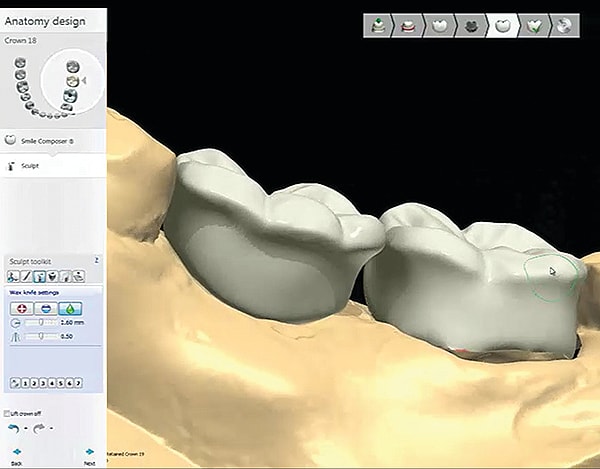Select the highlighted wax knife tool
The height and width of the screenshot is (469, 600).
(x=39, y=276)
